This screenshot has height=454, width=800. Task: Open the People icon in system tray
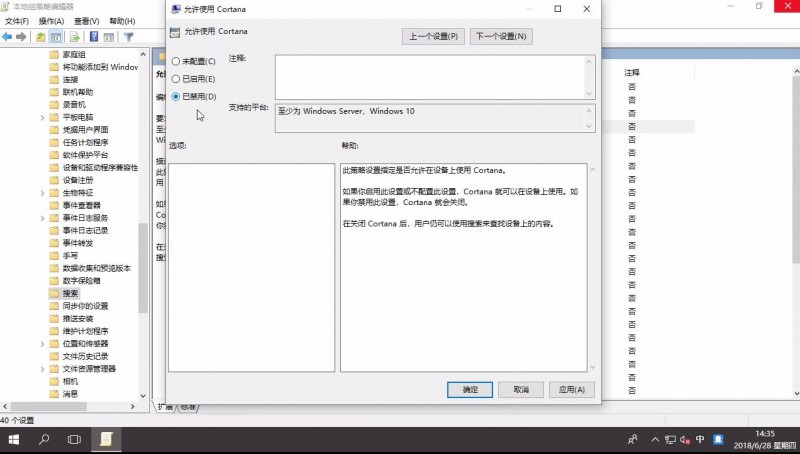(633, 439)
